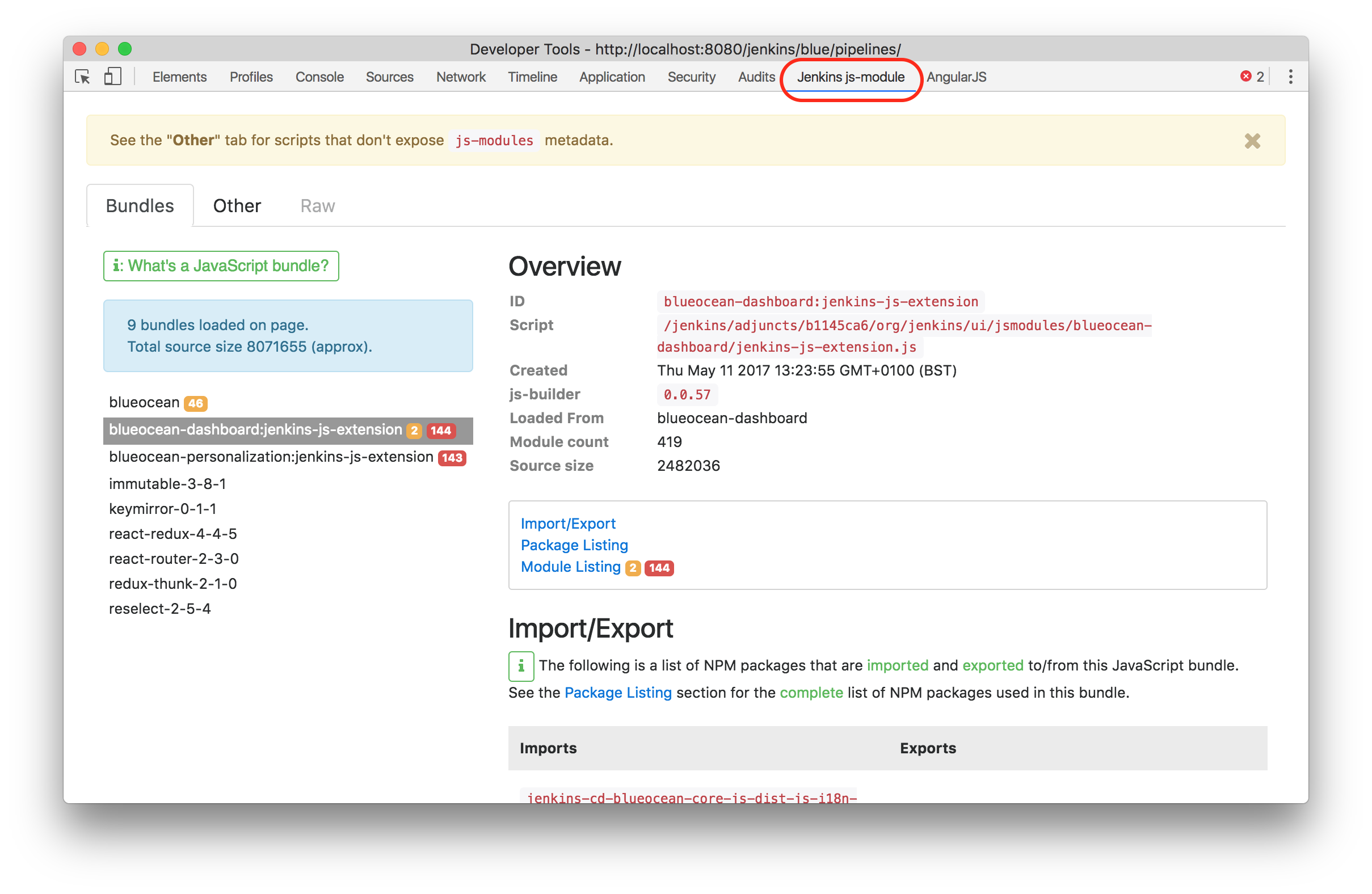Select the reselect-2-5-4 bundle
The image size is (1372, 894).
pyautogui.click(x=159, y=609)
